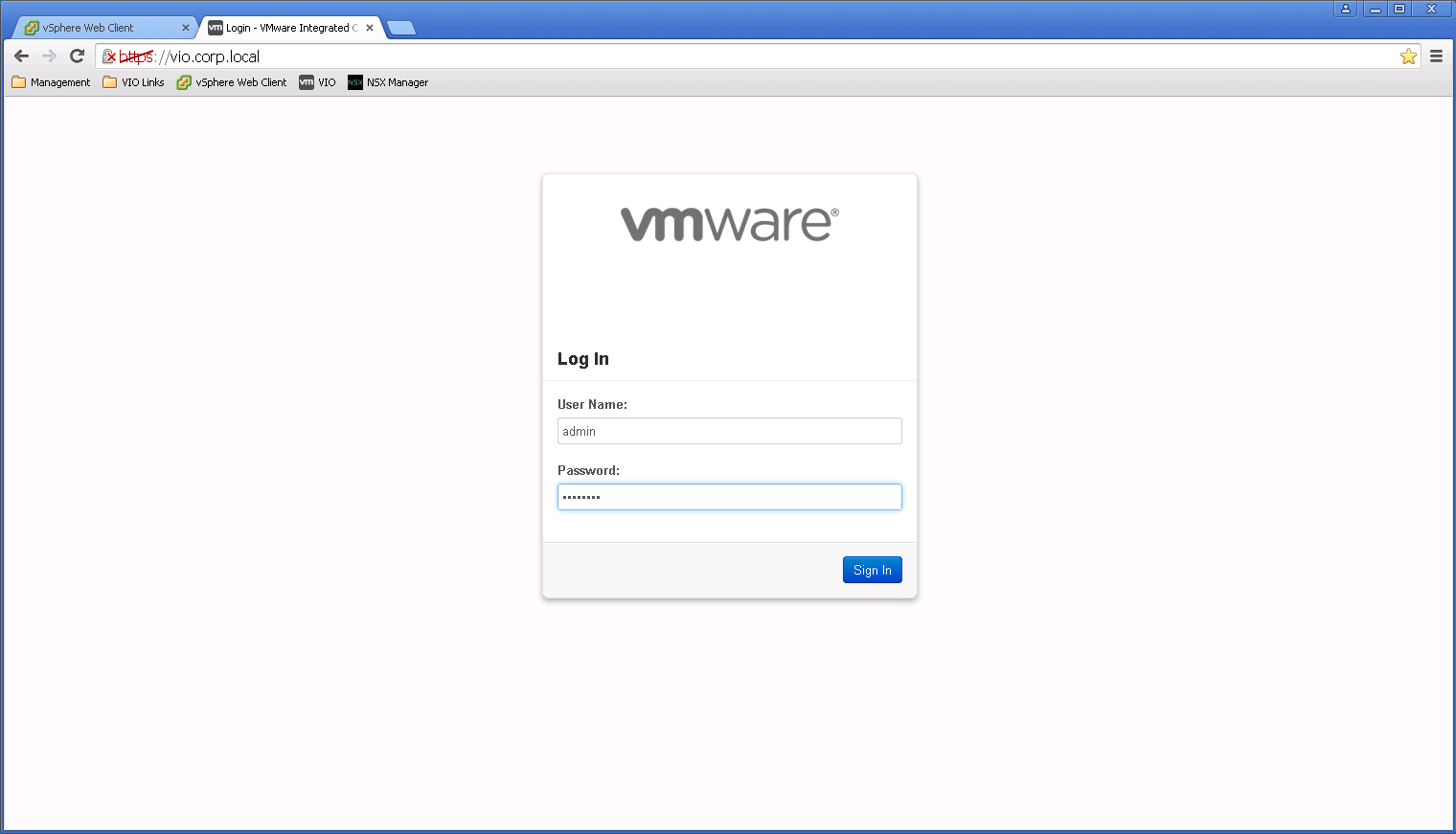The width and height of the screenshot is (1456, 834).
Task: Click the browser Back arrow
Action: pos(21,56)
